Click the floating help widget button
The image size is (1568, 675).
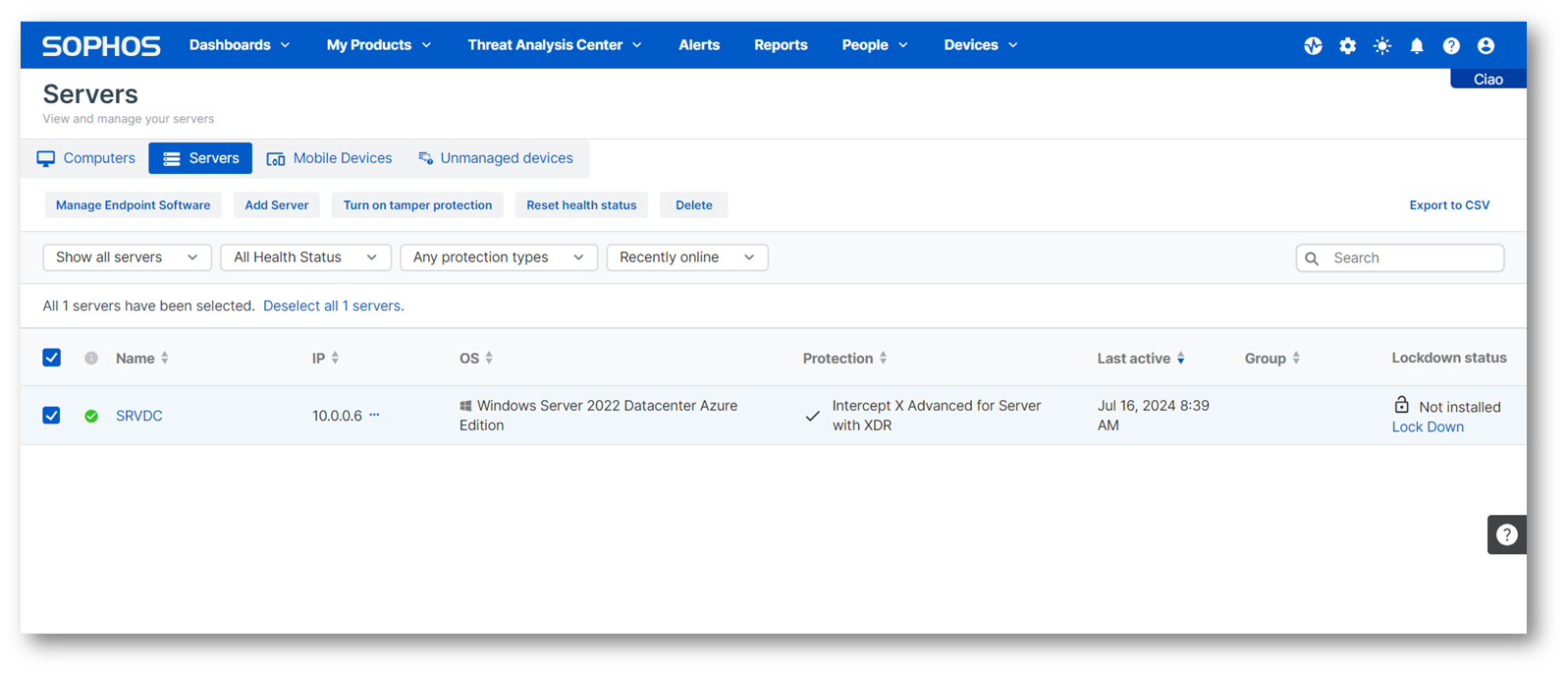pyautogui.click(x=1507, y=534)
